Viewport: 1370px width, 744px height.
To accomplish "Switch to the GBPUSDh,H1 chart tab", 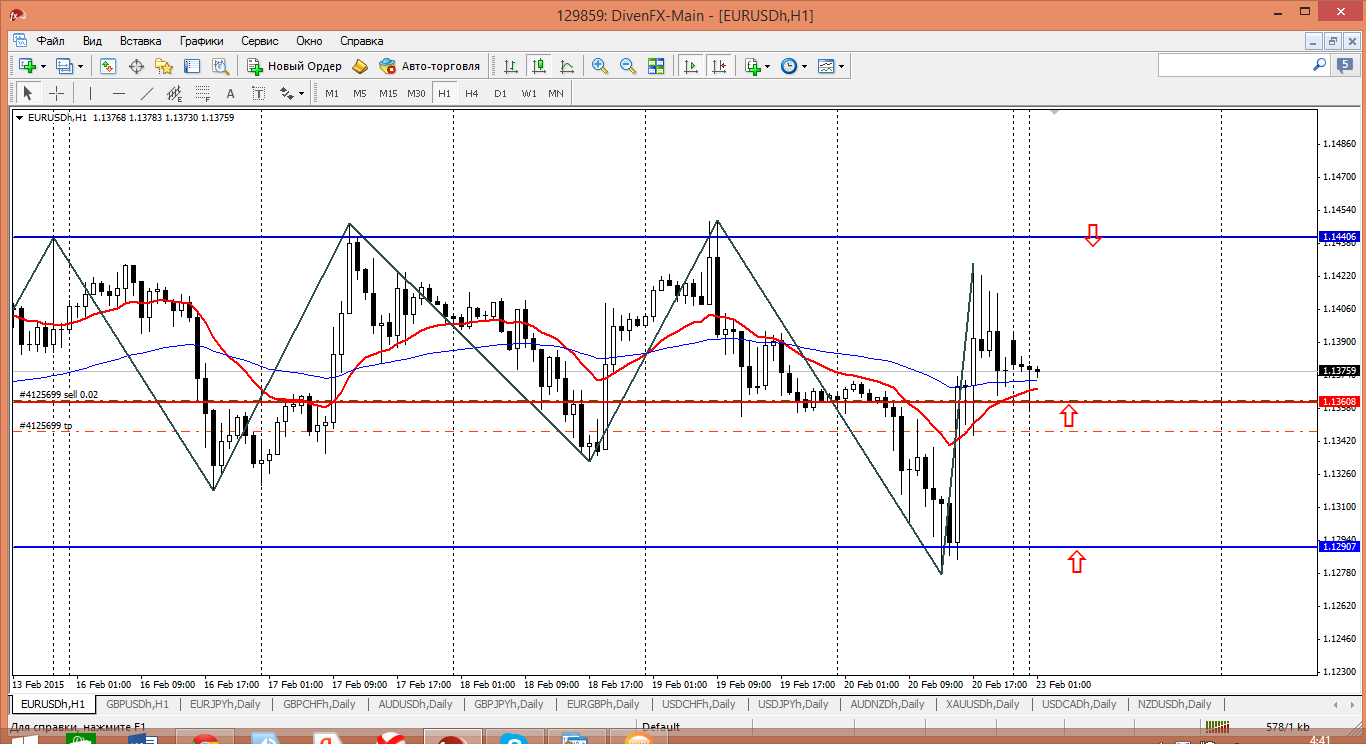I will coord(138,704).
